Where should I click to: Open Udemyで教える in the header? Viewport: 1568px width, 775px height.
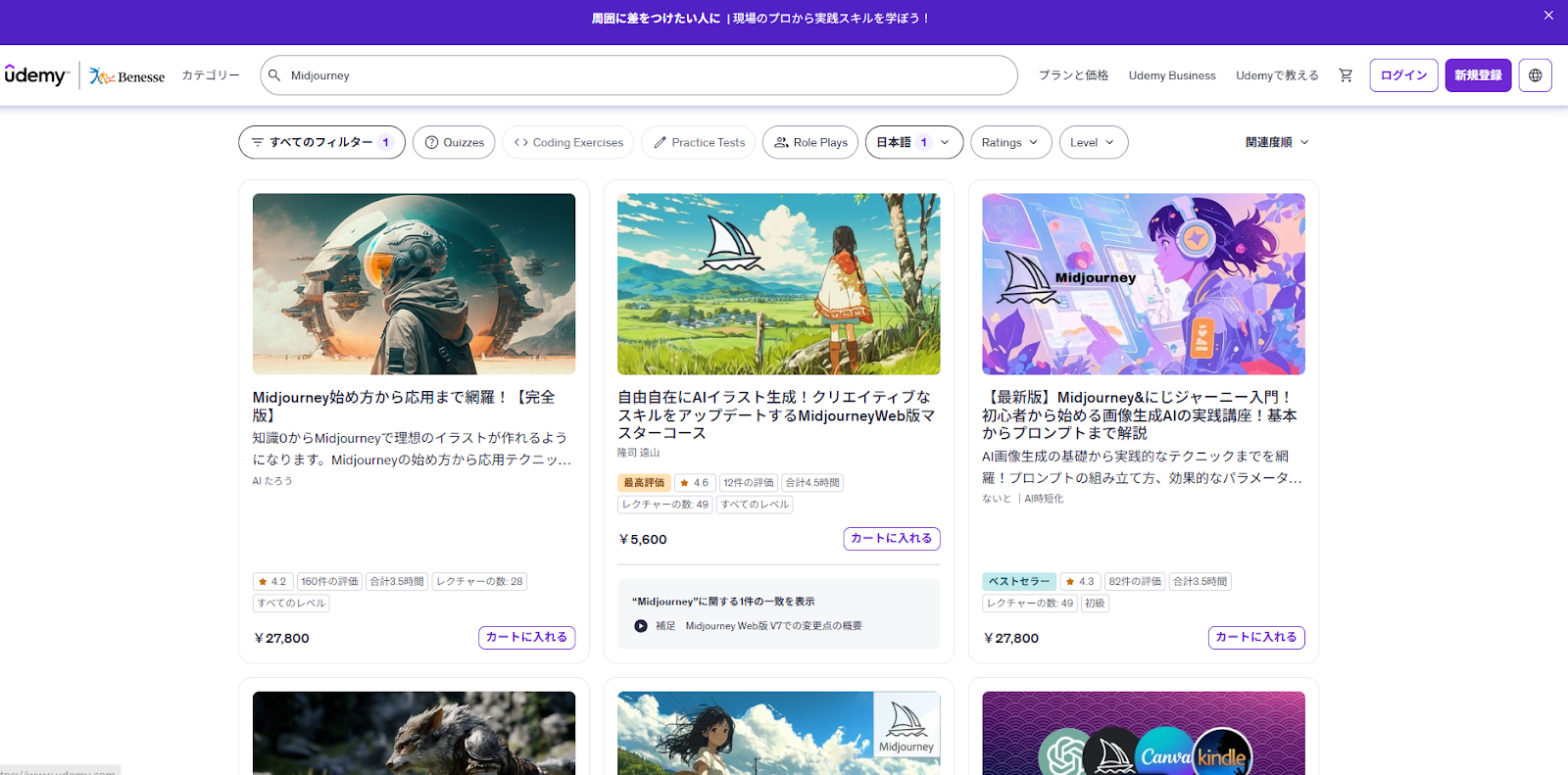click(x=1277, y=75)
